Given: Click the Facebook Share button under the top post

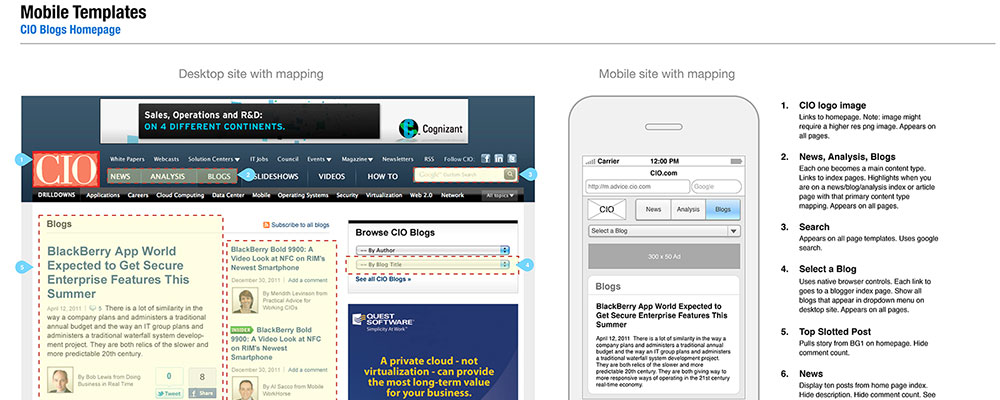Looking at the screenshot, I should [202, 394].
